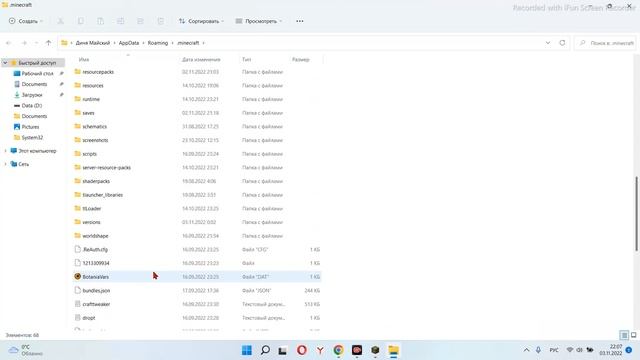This screenshot has height=360, width=640.
Task: Launch Google Chrome from taskbar
Action: click(x=338, y=350)
